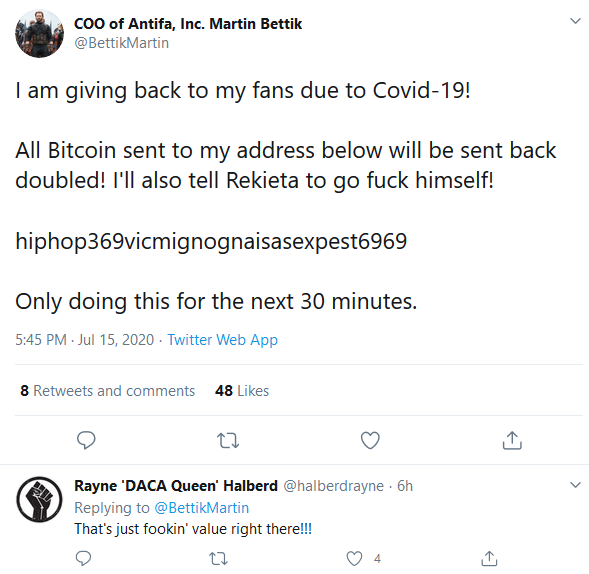
Task: Open Martin Bettik's profile picture
Action: pyautogui.click(x=39, y=34)
